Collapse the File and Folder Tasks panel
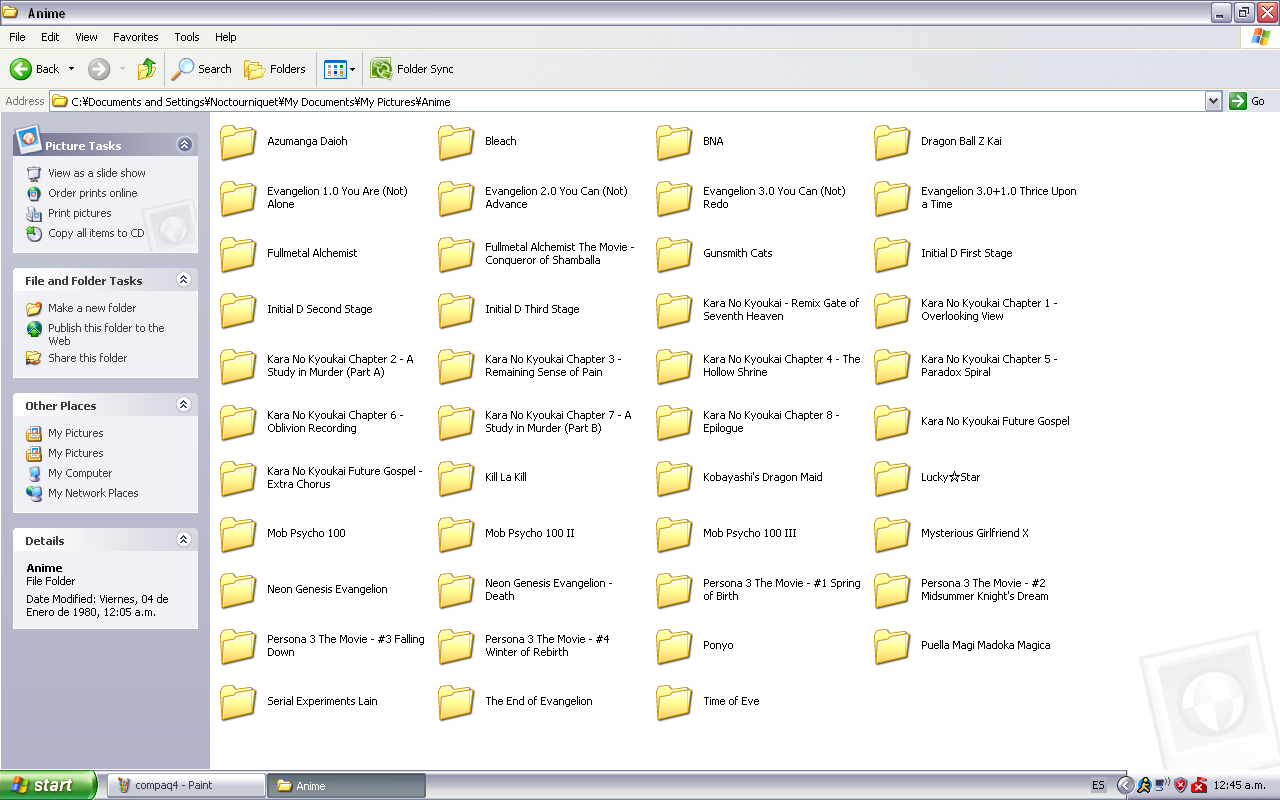The width and height of the screenshot is (1280, 800). click(184, 280)
